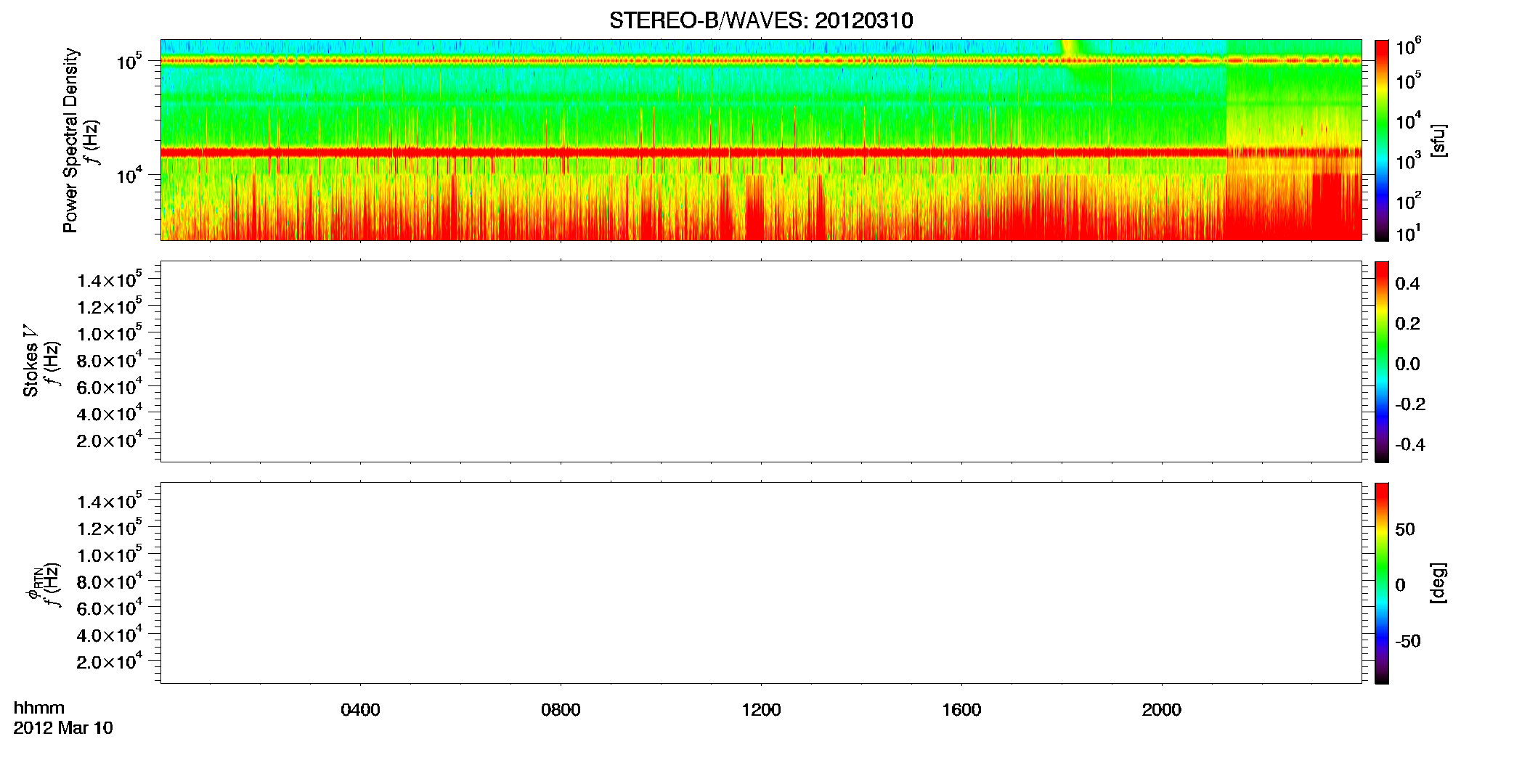The width and height of the screenshot is (1522, 784).
Task: Click 8.0×10^4 tick on Stokes V axis
Action: (x=110, y=360)
